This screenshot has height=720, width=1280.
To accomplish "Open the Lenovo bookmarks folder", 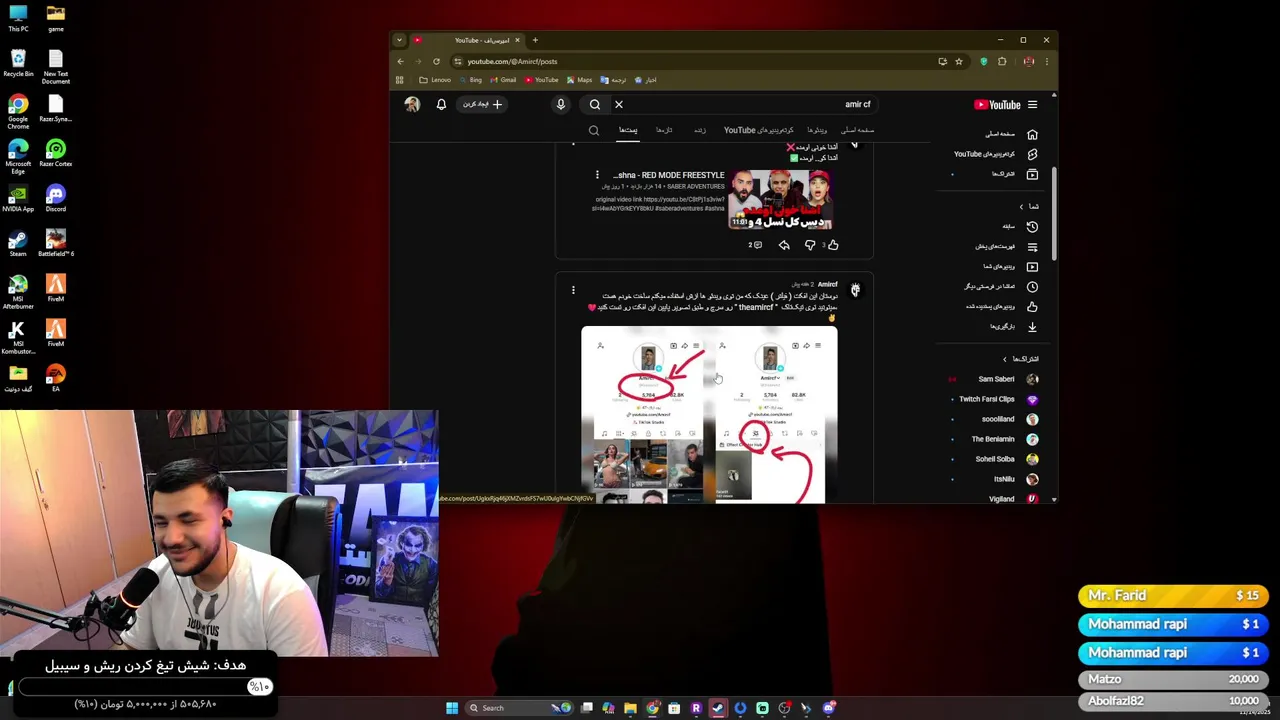I will pyautogui.click(x=435, y=80).
